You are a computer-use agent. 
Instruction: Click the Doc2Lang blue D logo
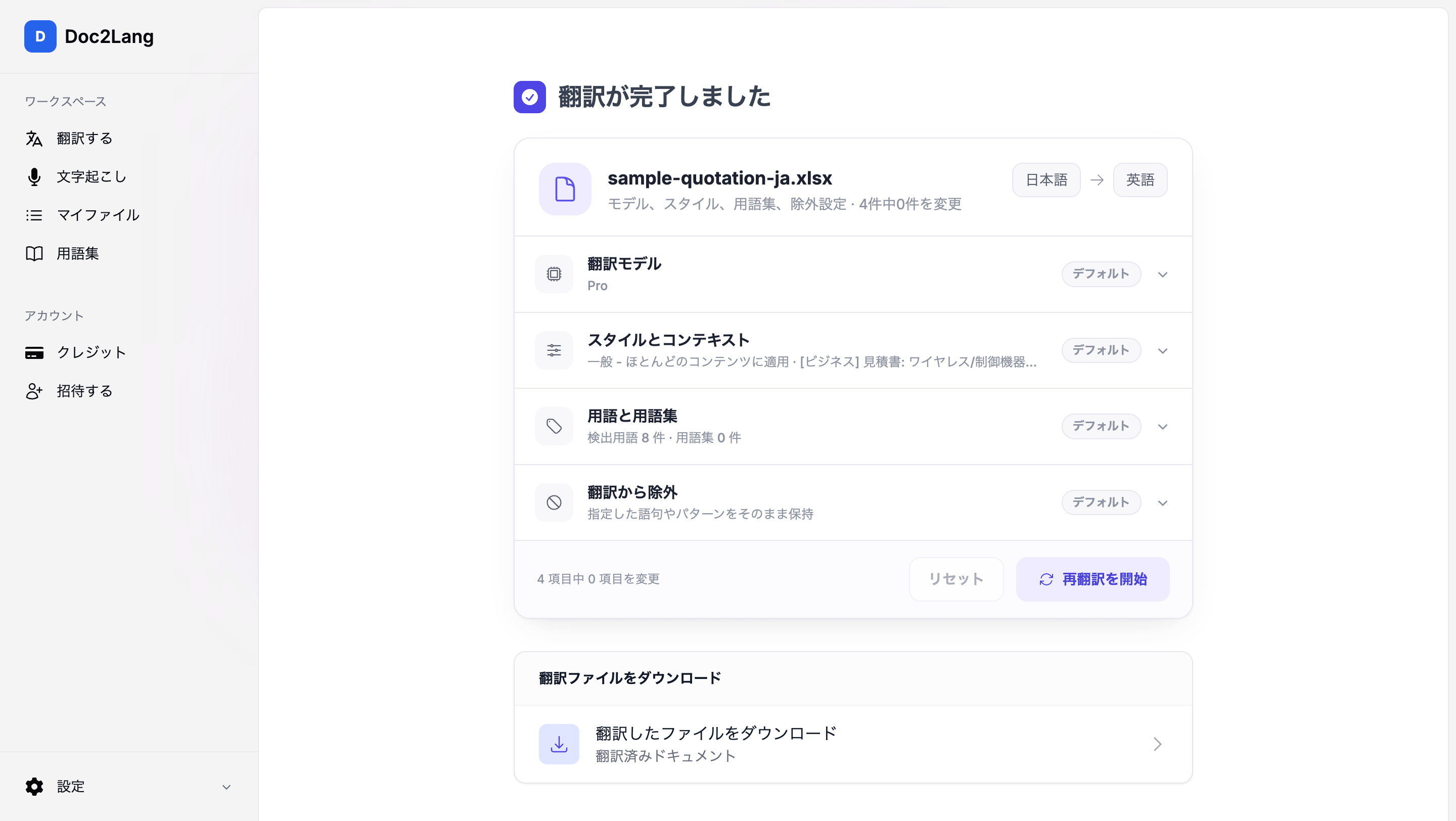click(40, 36)
